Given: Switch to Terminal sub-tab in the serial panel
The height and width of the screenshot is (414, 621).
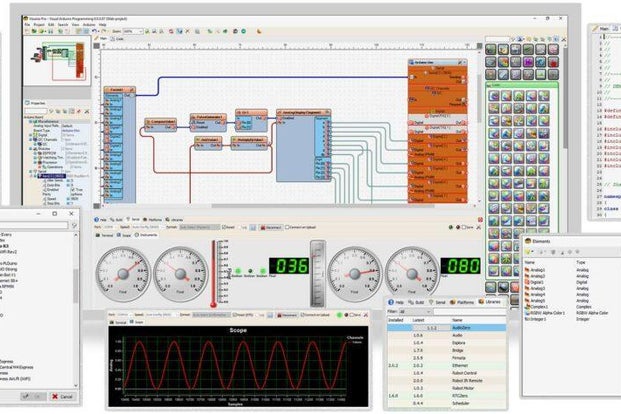Looking at the screenshot, I should pos(105,235).
